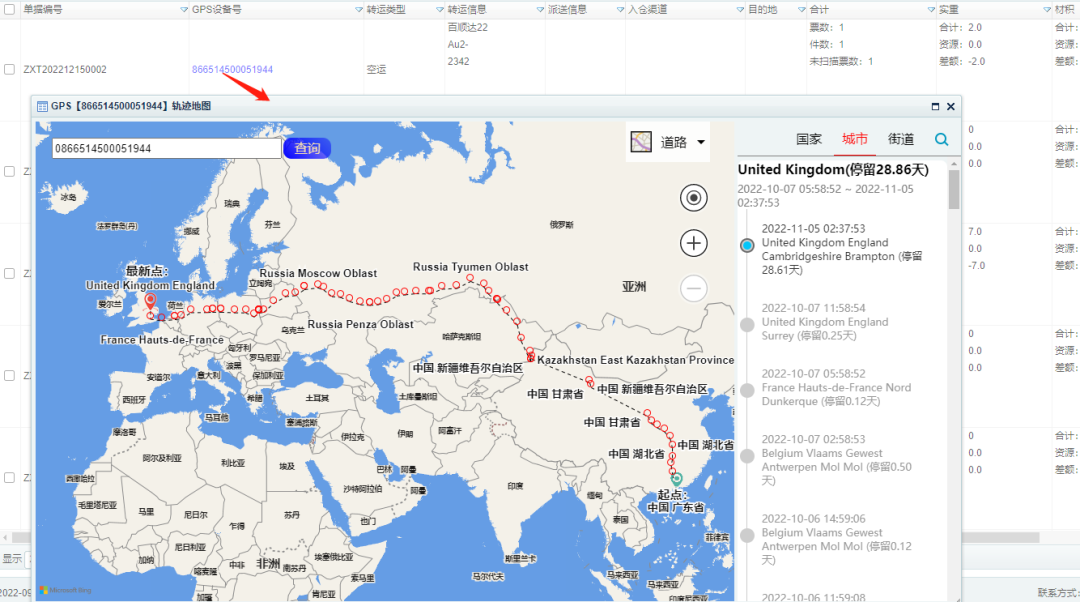1080x602 pixels.
Task: Click the locate-me target icon on map
Action: click(x=693, y=198)
